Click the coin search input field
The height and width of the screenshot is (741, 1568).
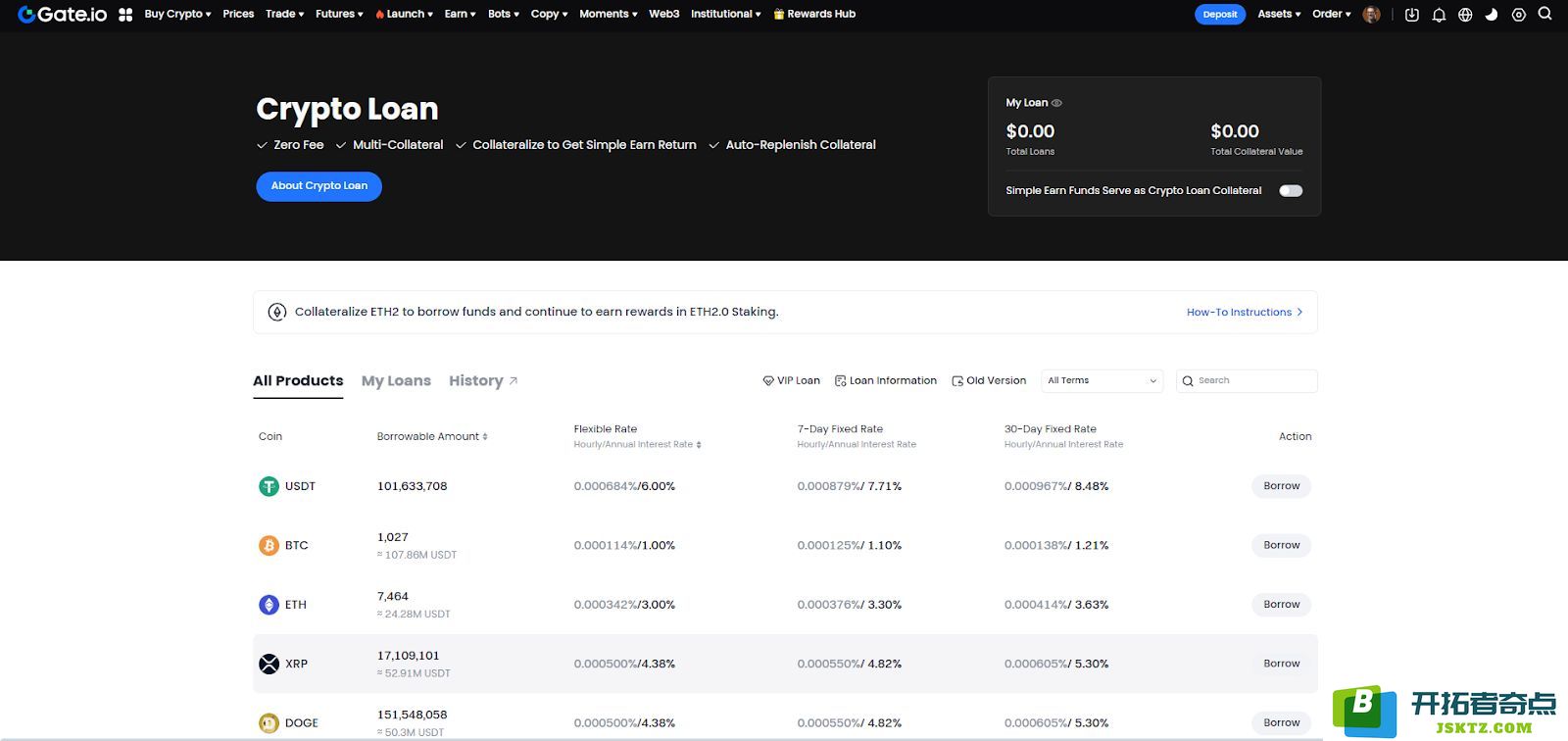point(1247,380)
